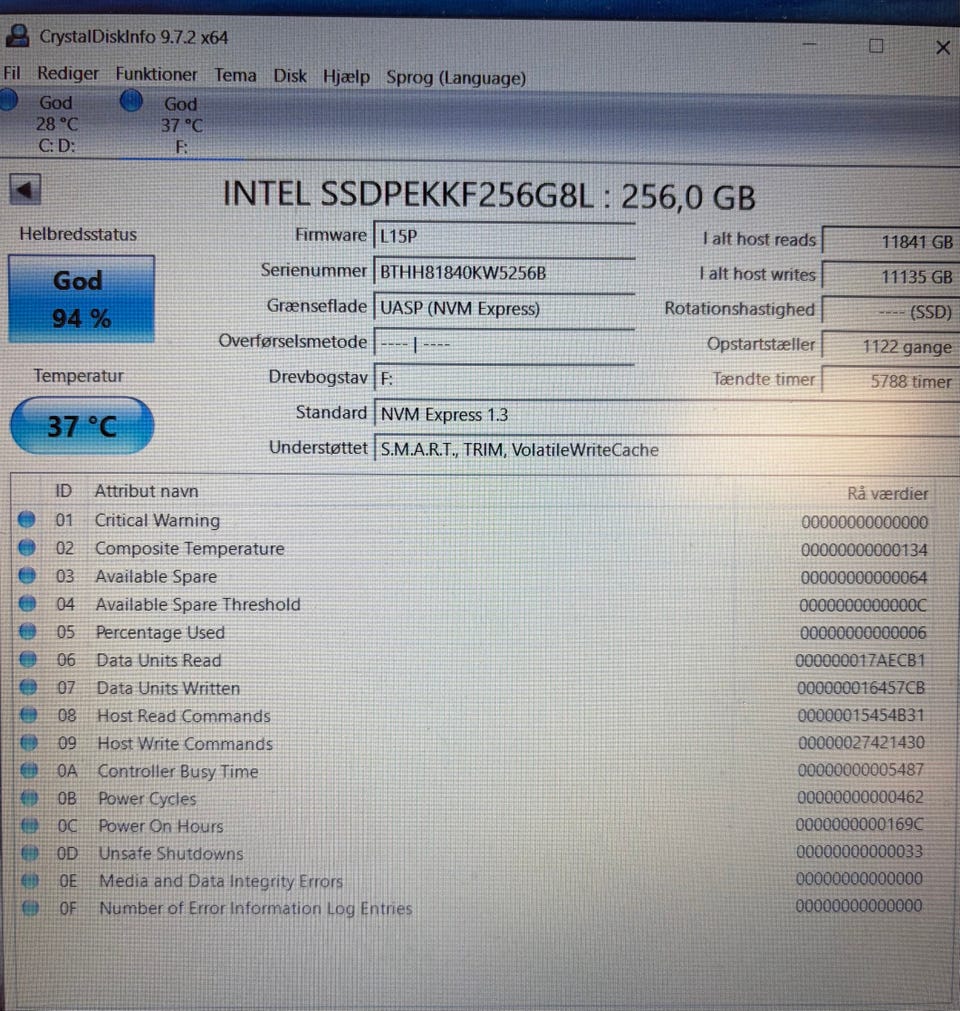
Task: Click the 37 °C temperature button
Action: [x=82, y=426]
